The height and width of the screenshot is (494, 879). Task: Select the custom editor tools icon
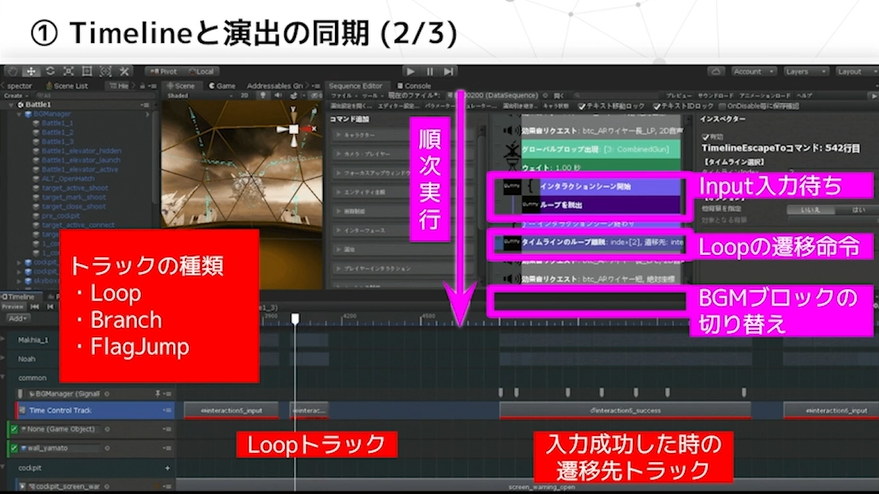(x=124, y=71)
